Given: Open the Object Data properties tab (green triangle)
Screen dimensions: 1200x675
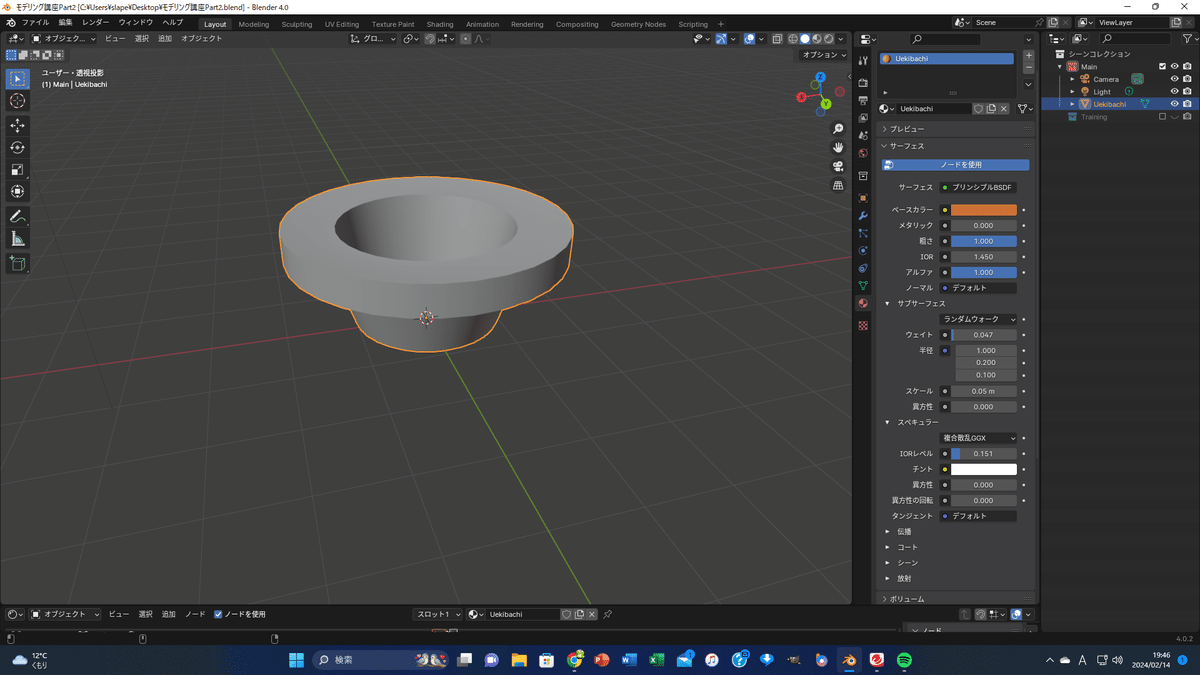Looking at the screenshot, I should (x=863, y=286).
